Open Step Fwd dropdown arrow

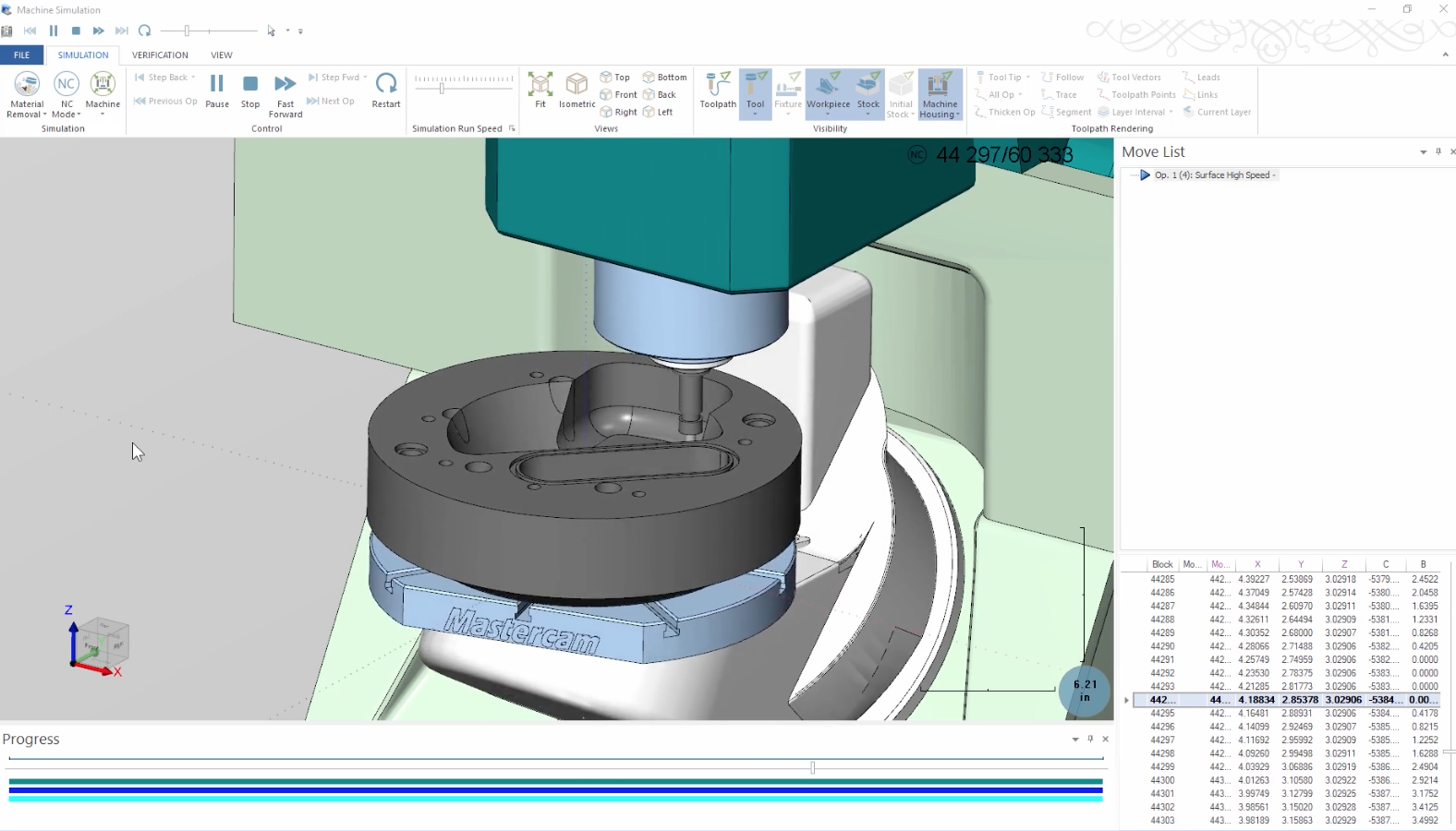[365, 78]
